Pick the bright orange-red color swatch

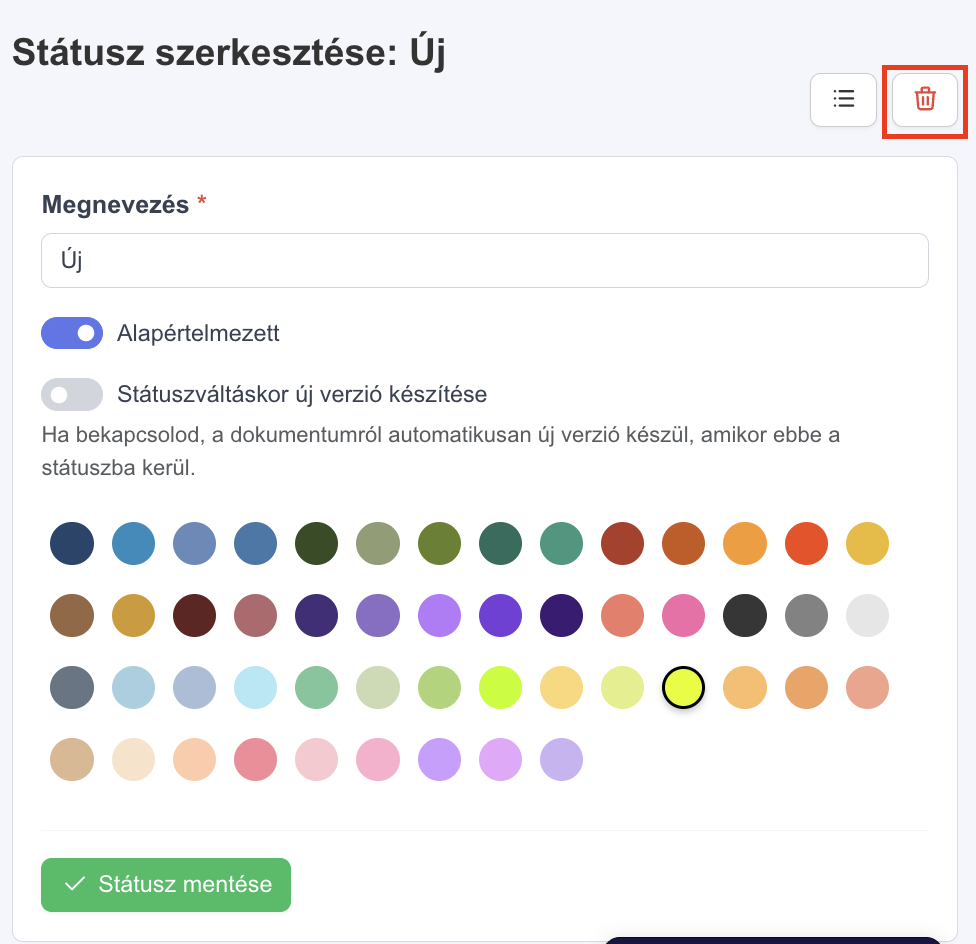[806, 543]
